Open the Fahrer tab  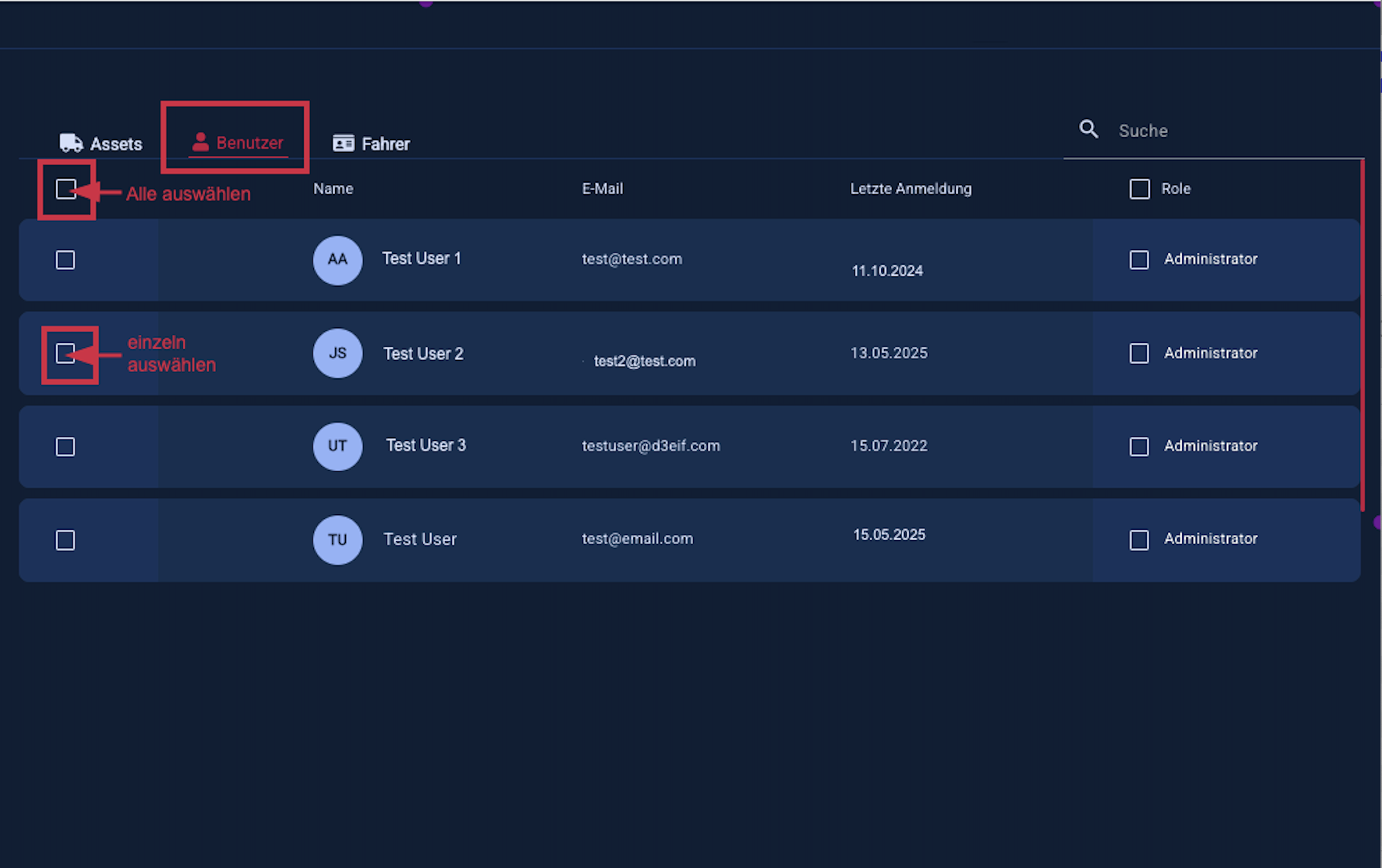coord(385,144)
